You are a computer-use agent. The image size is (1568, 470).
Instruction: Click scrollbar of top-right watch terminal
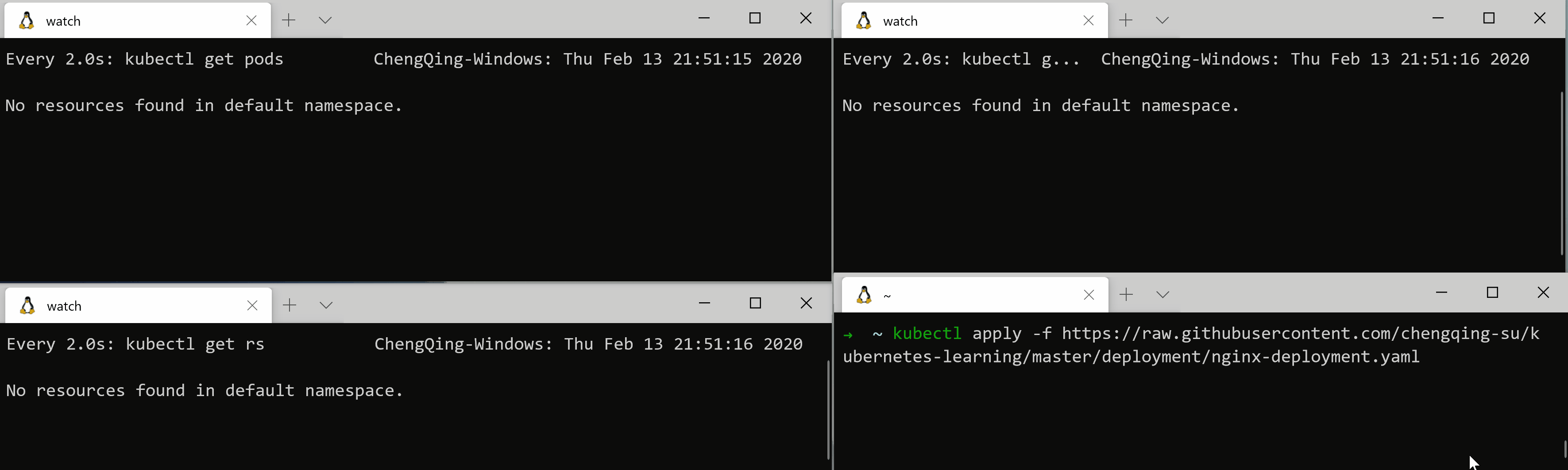[1562, 170]
